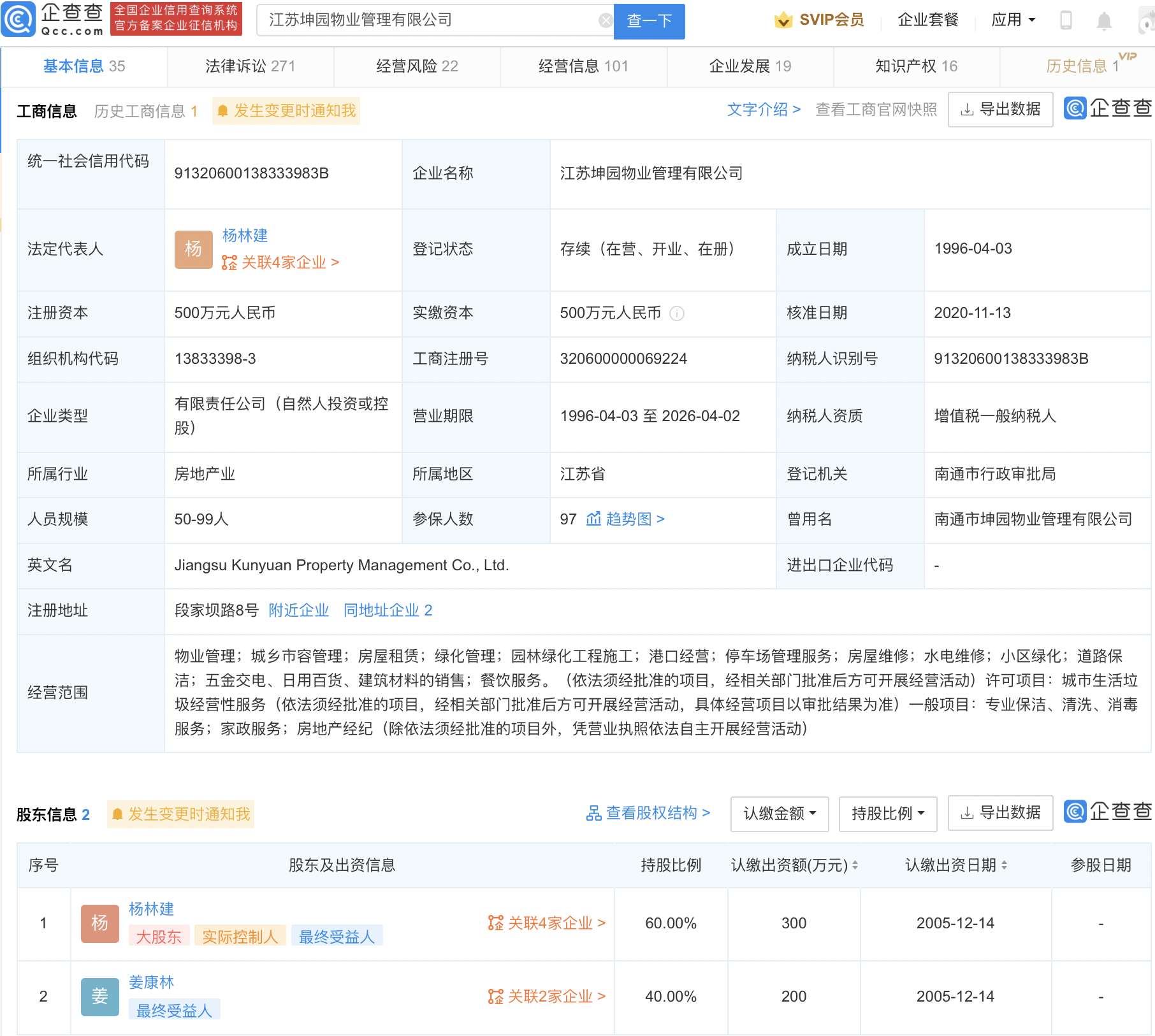Clear the search box with X icon
The width and height of the screenshot is (1155, 1036).
pyautogui.click(x=606, y=21)
